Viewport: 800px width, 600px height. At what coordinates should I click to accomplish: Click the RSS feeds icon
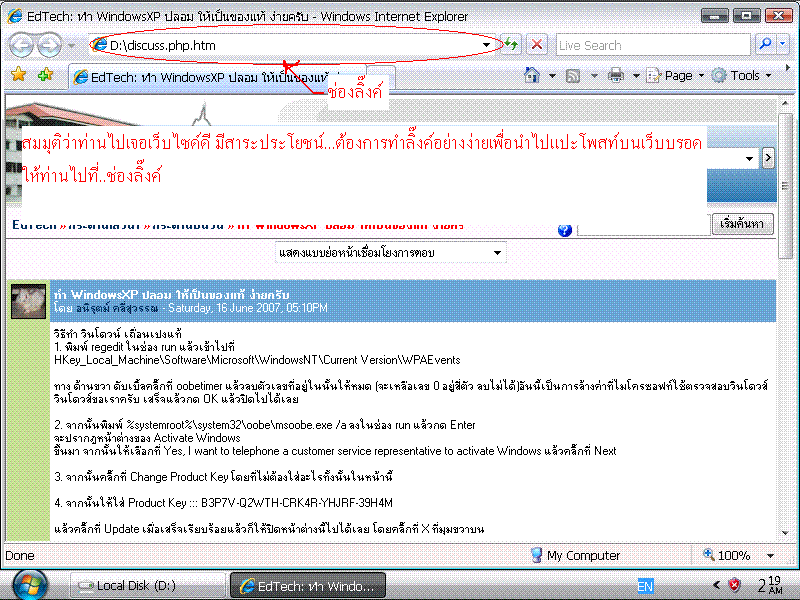tap(573, 76)
